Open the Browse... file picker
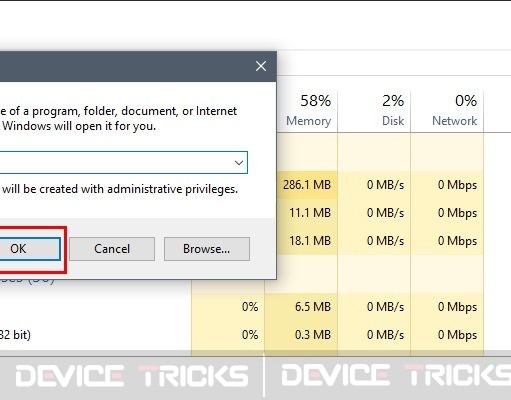The image size is (511, 400). (x=207, y=249)
